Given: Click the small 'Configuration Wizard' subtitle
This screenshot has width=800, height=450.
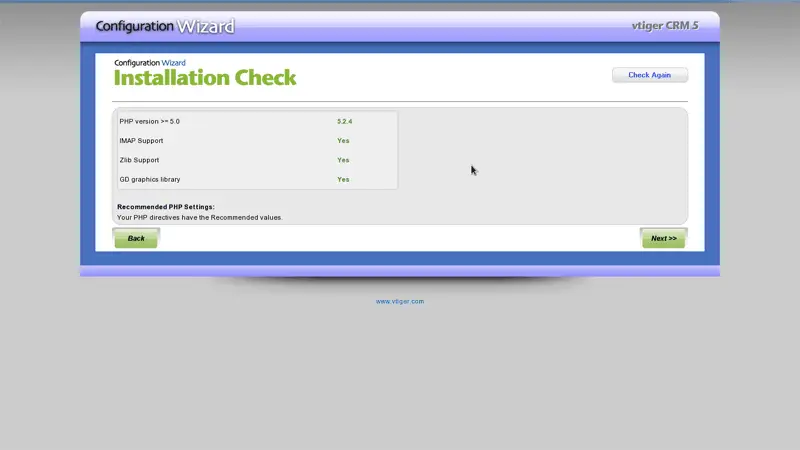Looking at the screenshot, I should (x=150, y=63).
